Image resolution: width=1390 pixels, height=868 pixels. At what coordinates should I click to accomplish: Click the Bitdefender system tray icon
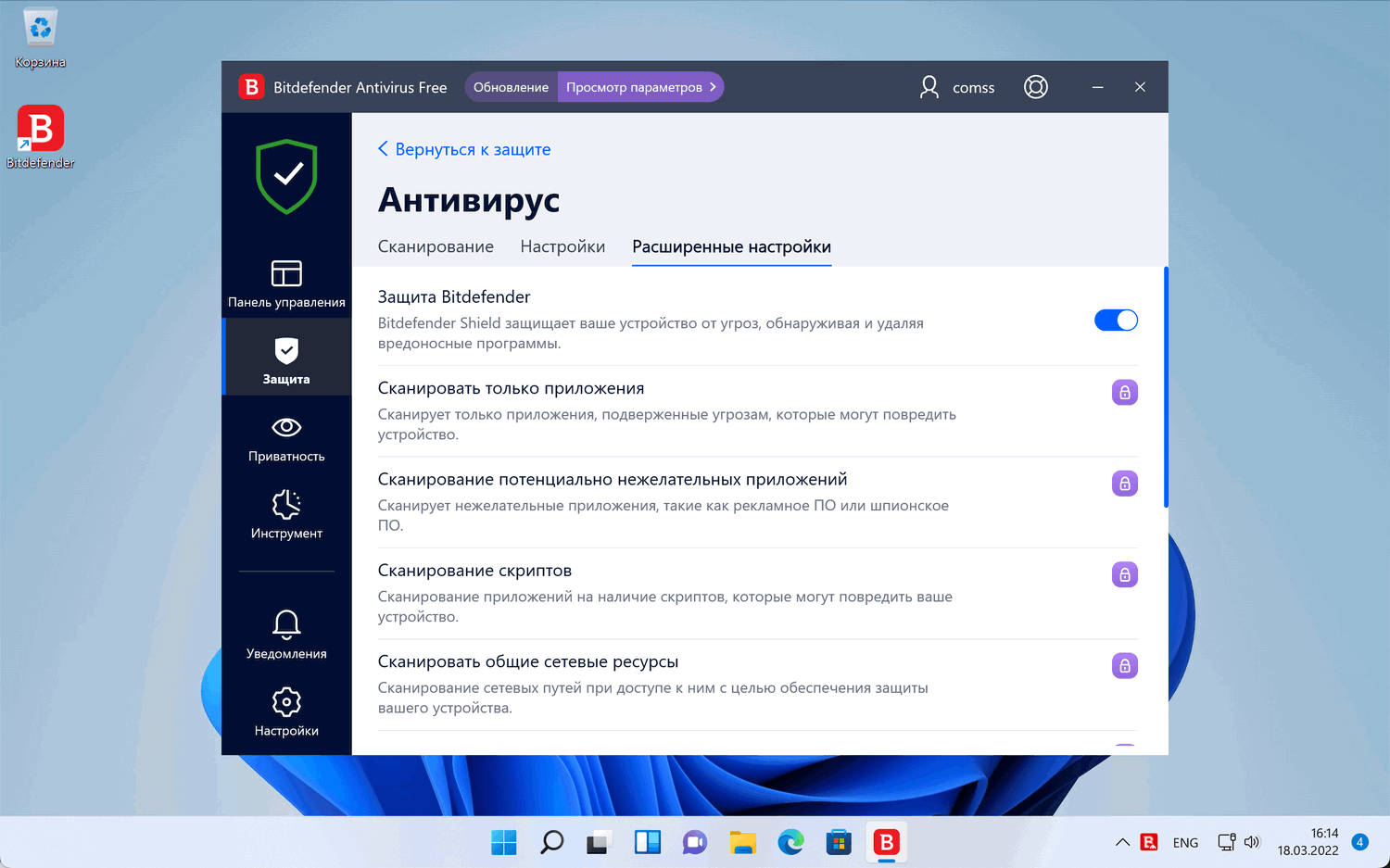pyautogui.click(x=1150, y=842)
